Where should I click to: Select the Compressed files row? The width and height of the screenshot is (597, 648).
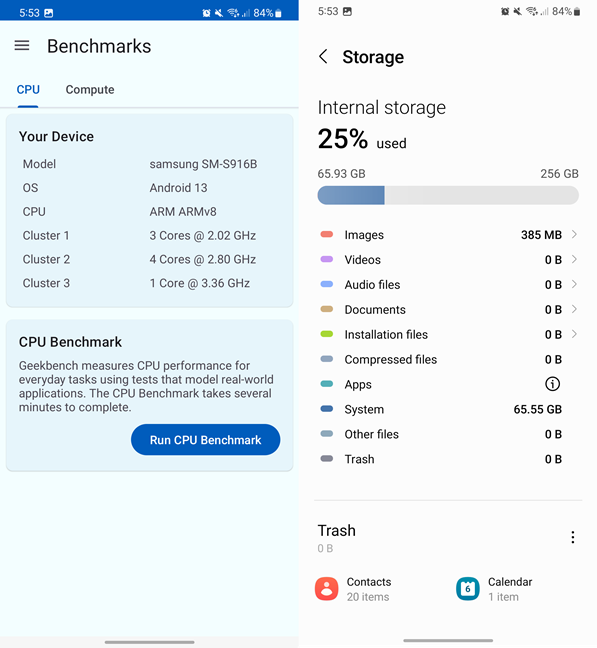point(448,359)
